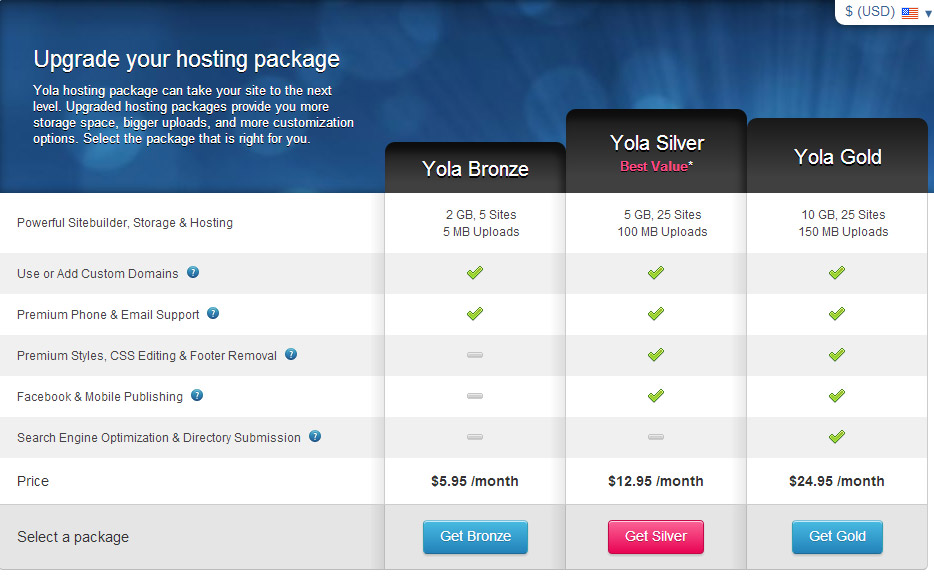Click Silver dash for Search Engine Optimization row

656,437
